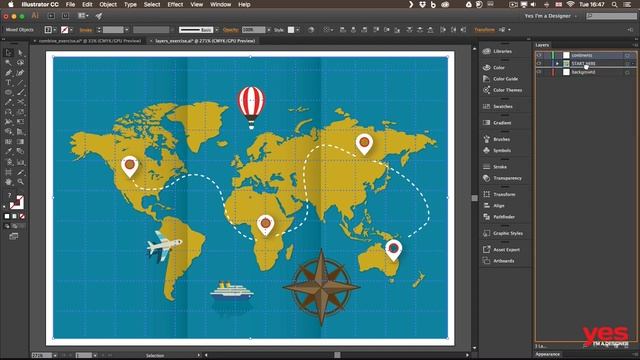This screenshot has height=360, width=640.
Task: Hide the background layer
Action: pyautogui.click(x=539, y=72)
